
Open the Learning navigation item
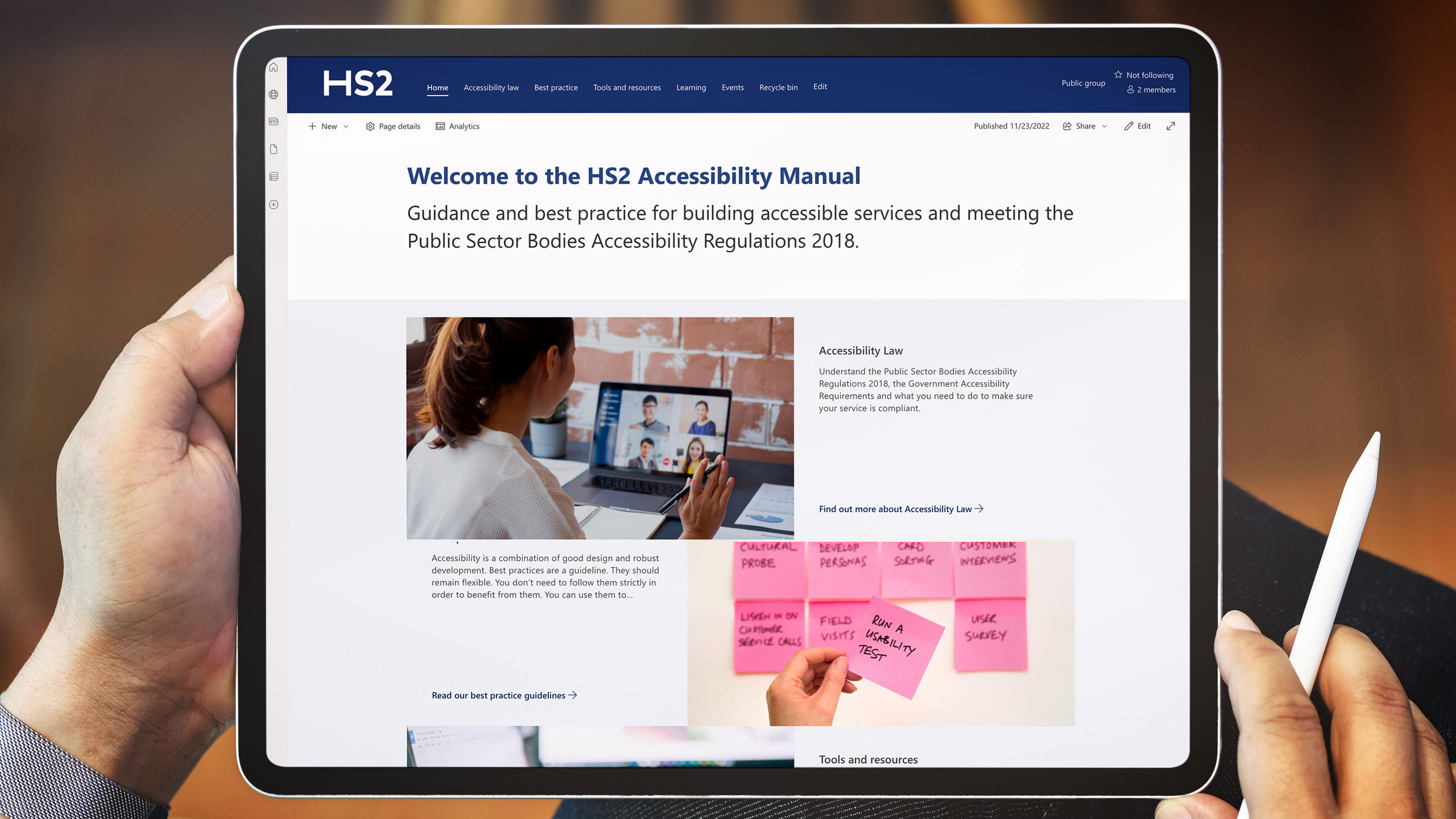(691, 88)
